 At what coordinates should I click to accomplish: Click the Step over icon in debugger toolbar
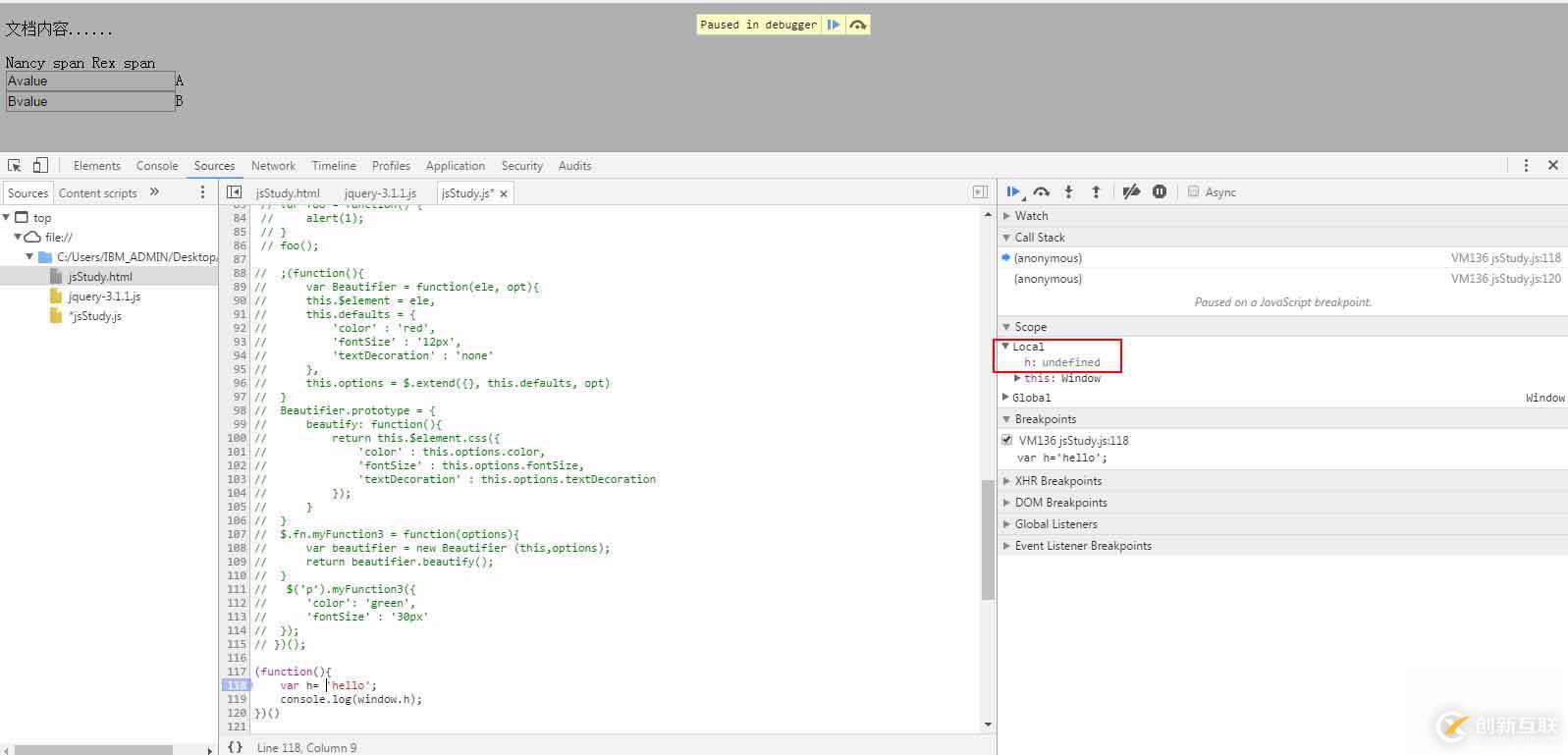1042,192
